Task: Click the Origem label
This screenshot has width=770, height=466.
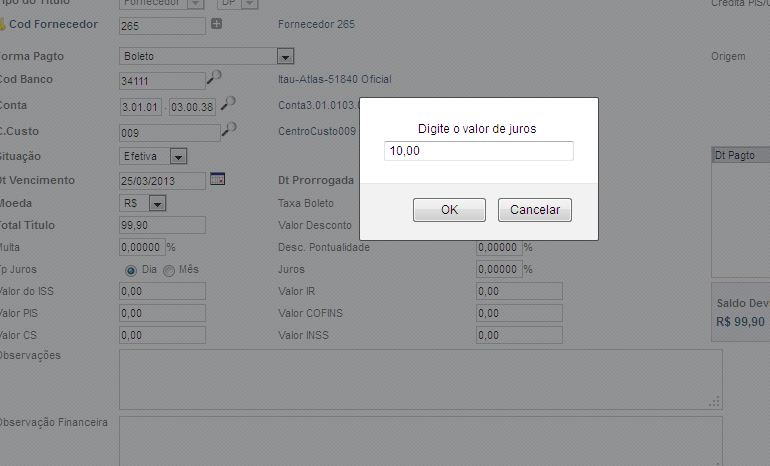Action: click(728, 56)
